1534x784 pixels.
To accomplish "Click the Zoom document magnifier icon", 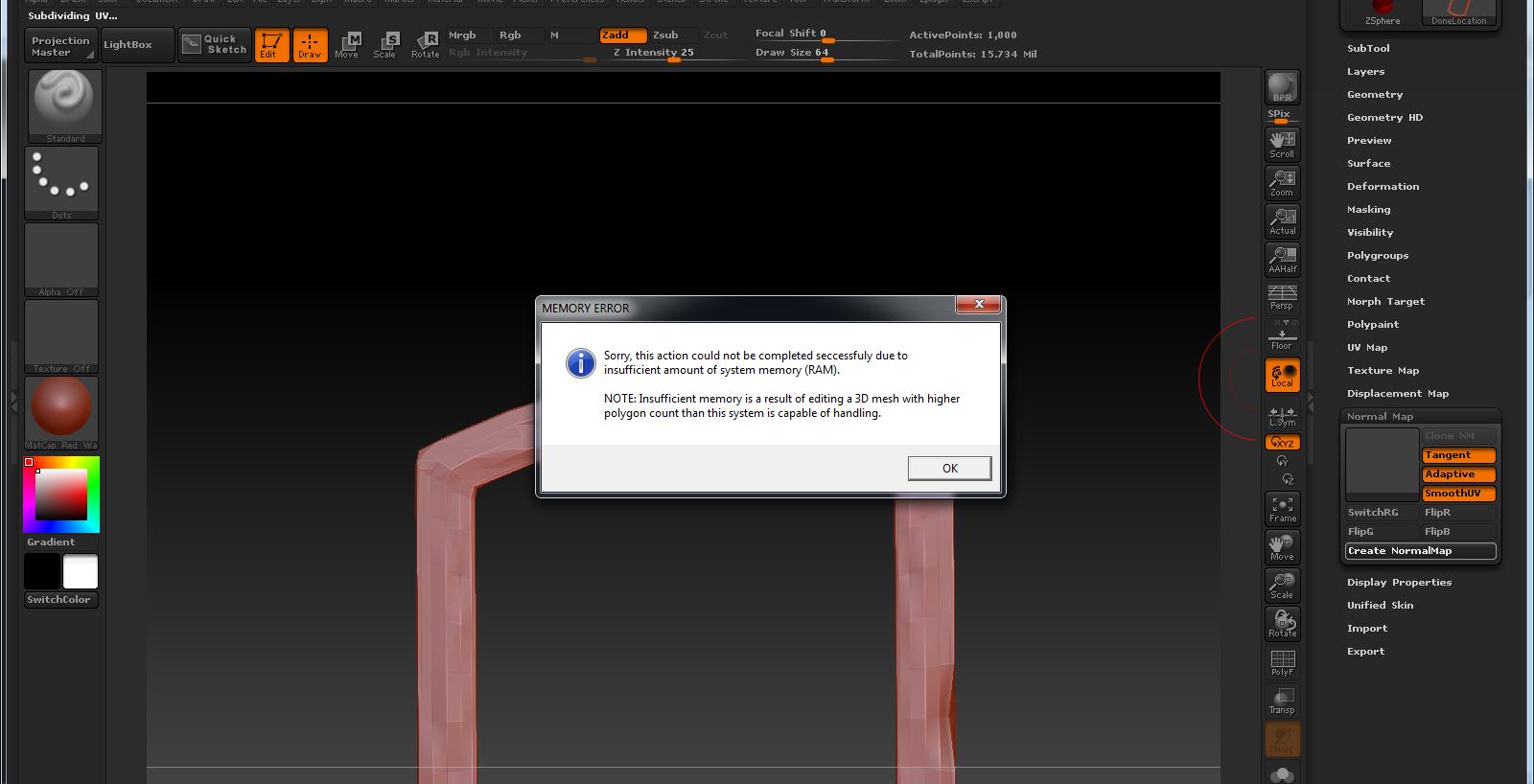I will pos(1283,183).
